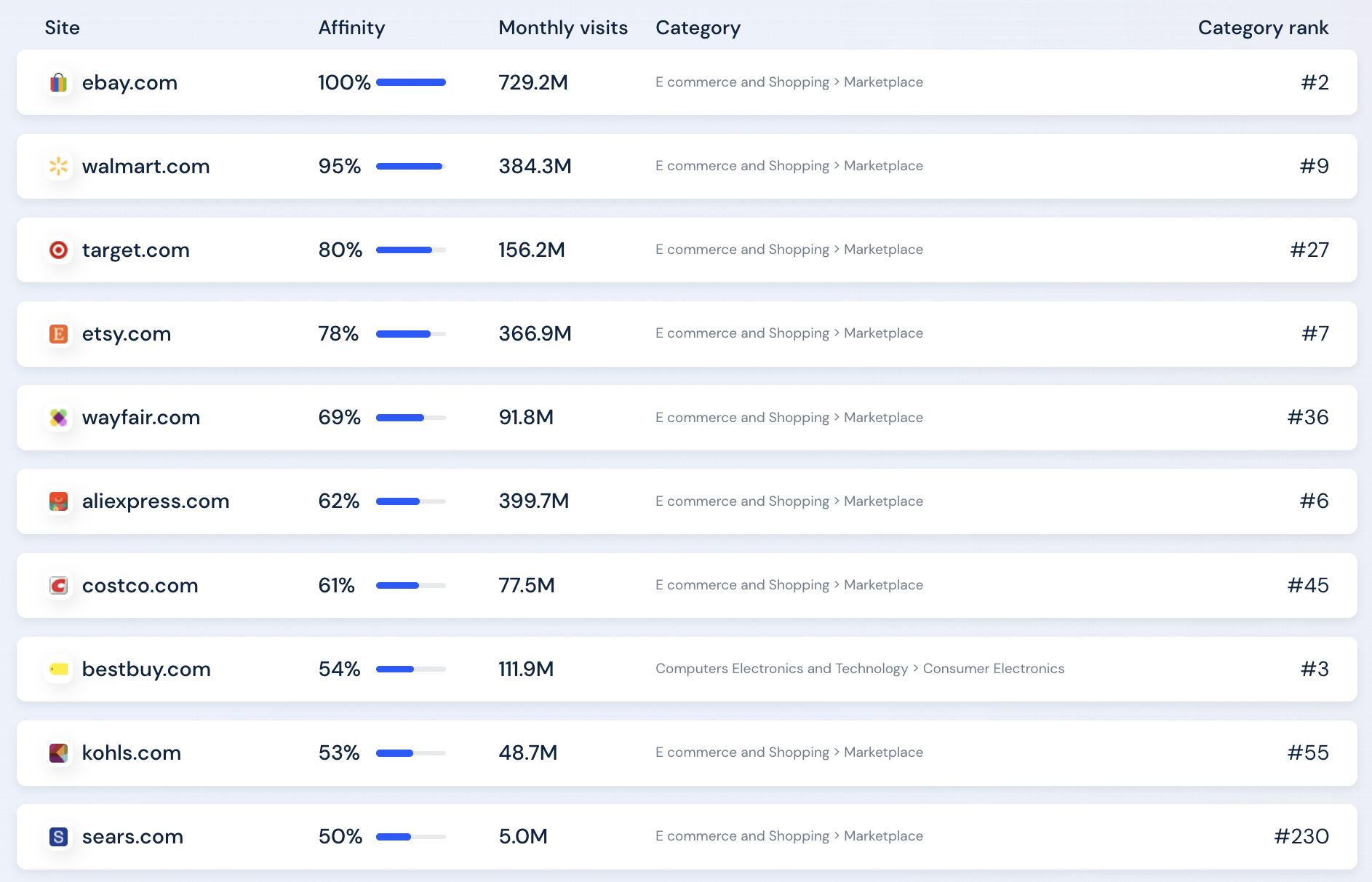
Task: Click the costco.com favicon icon
Action: point(58,586)
